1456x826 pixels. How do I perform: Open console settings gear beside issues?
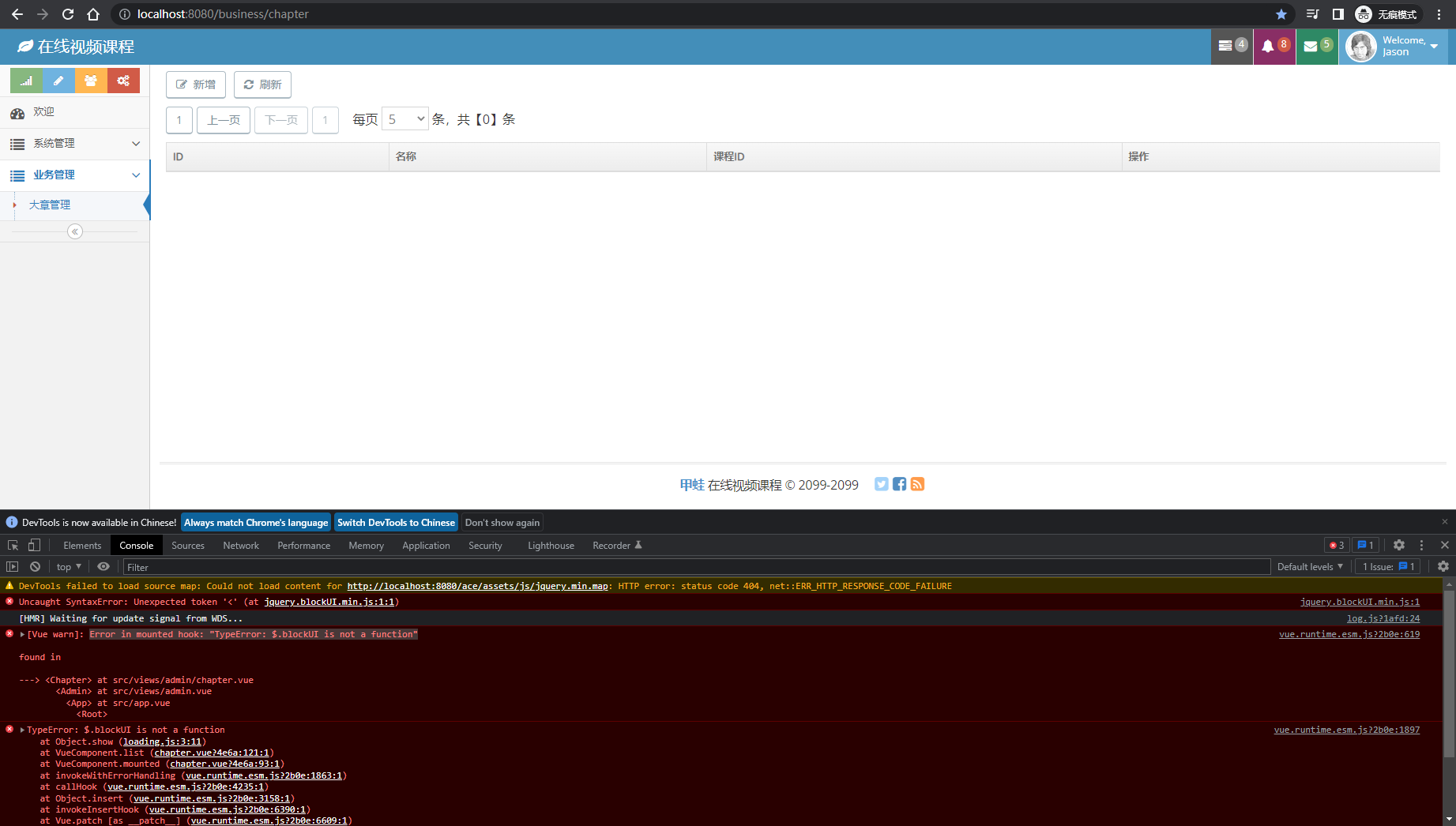tap(1443, 566)
